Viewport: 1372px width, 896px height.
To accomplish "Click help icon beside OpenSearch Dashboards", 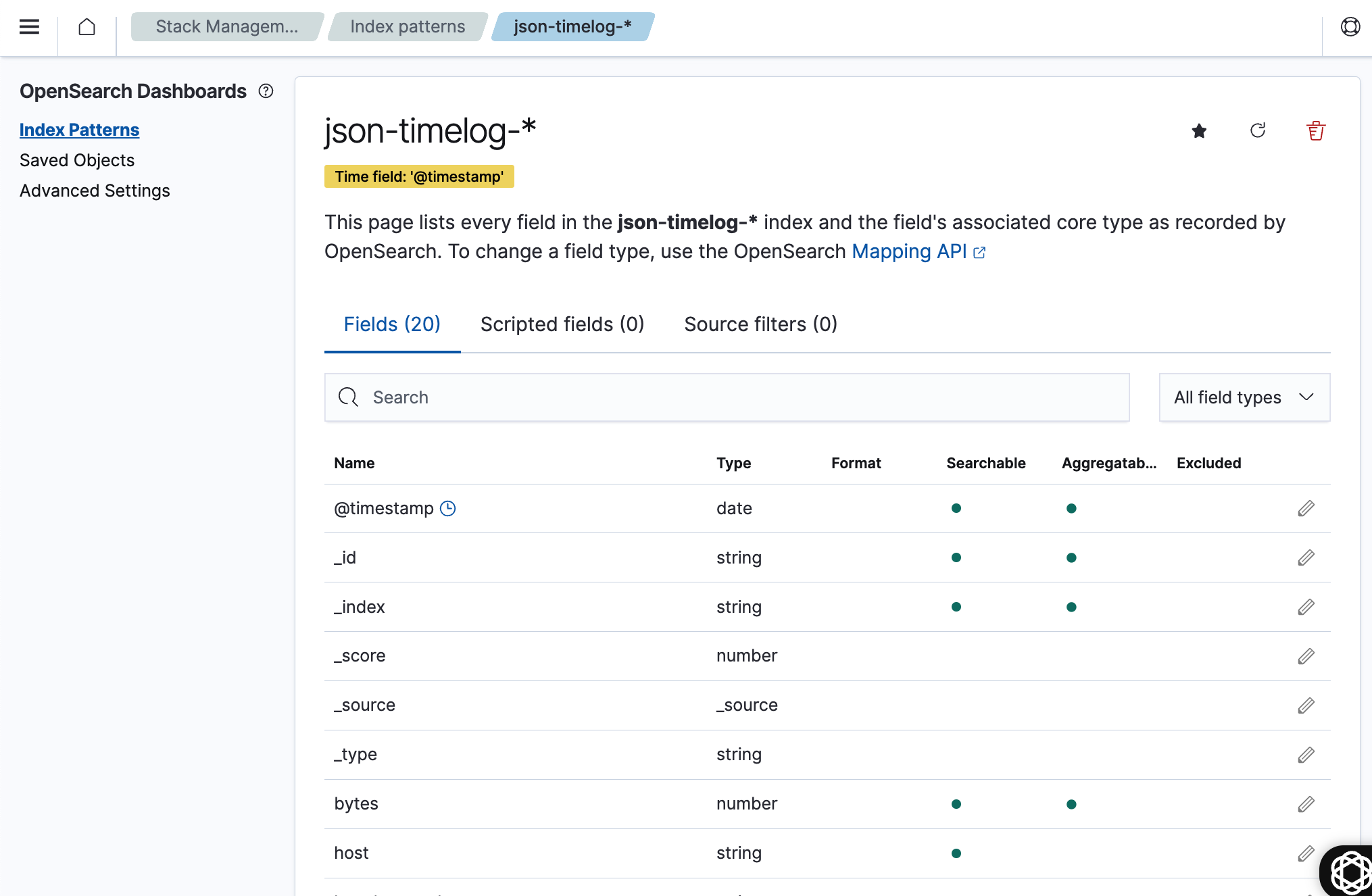I will click(x=266, y=91).
